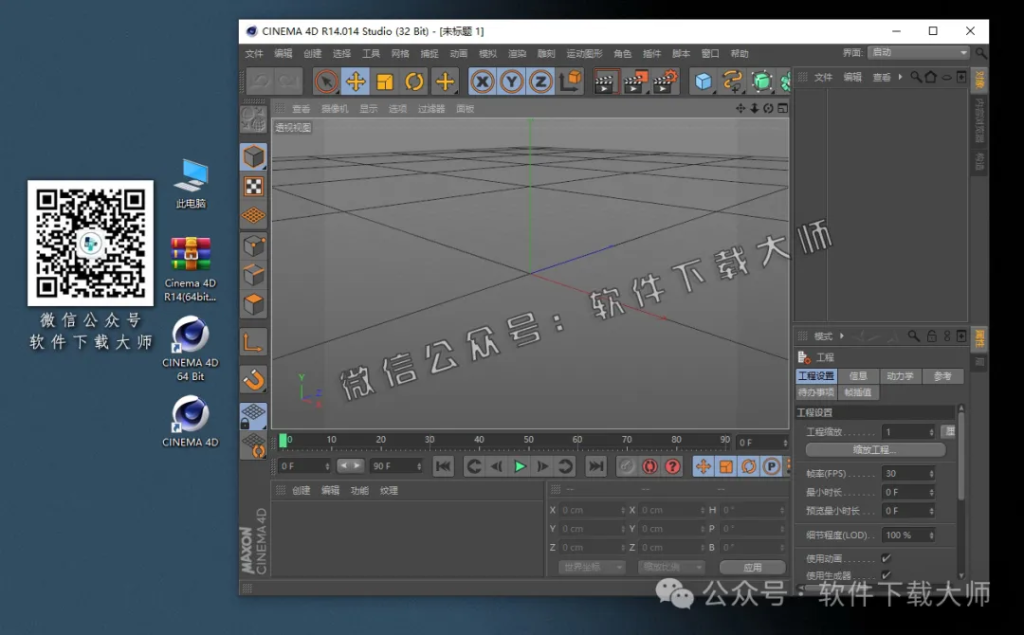The image size is (1024, 635).
Task: Select the magnet snapping icon in left sidebar
Action: (253, 380)
